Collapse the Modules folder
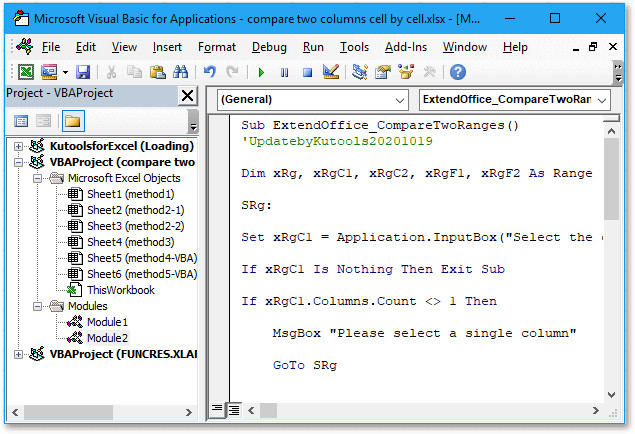The image size is (635, 434). [x=37, y=306]
